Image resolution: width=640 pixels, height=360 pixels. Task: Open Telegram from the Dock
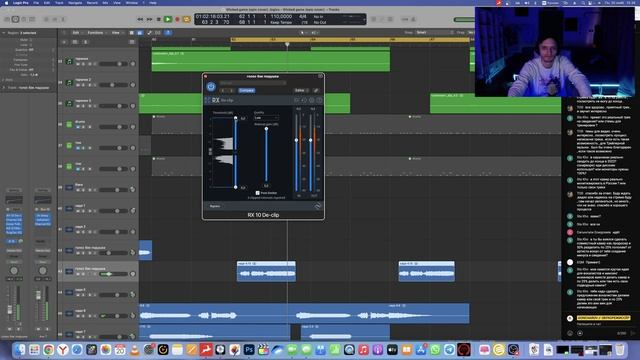[x=449, y=349]
